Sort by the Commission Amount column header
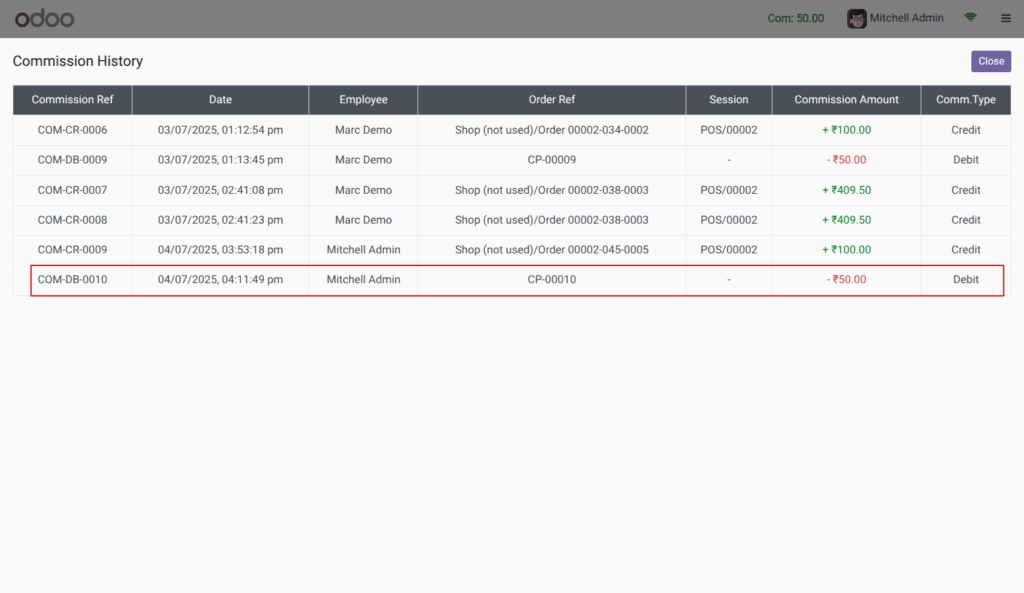Image resolution: width=1024 pixels, height=593 pixels. [x=846, y=99]
